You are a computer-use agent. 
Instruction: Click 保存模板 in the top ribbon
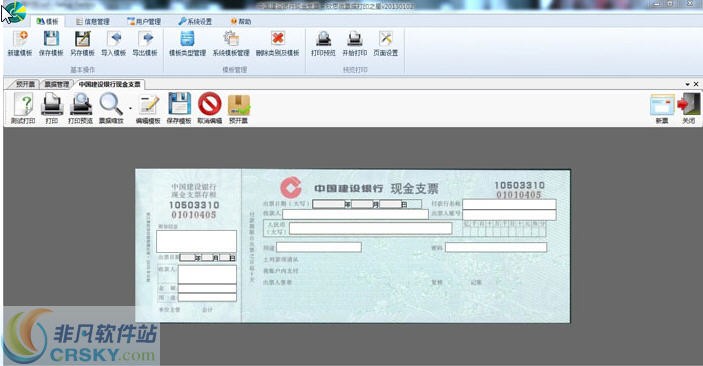(x=51, y=44)
